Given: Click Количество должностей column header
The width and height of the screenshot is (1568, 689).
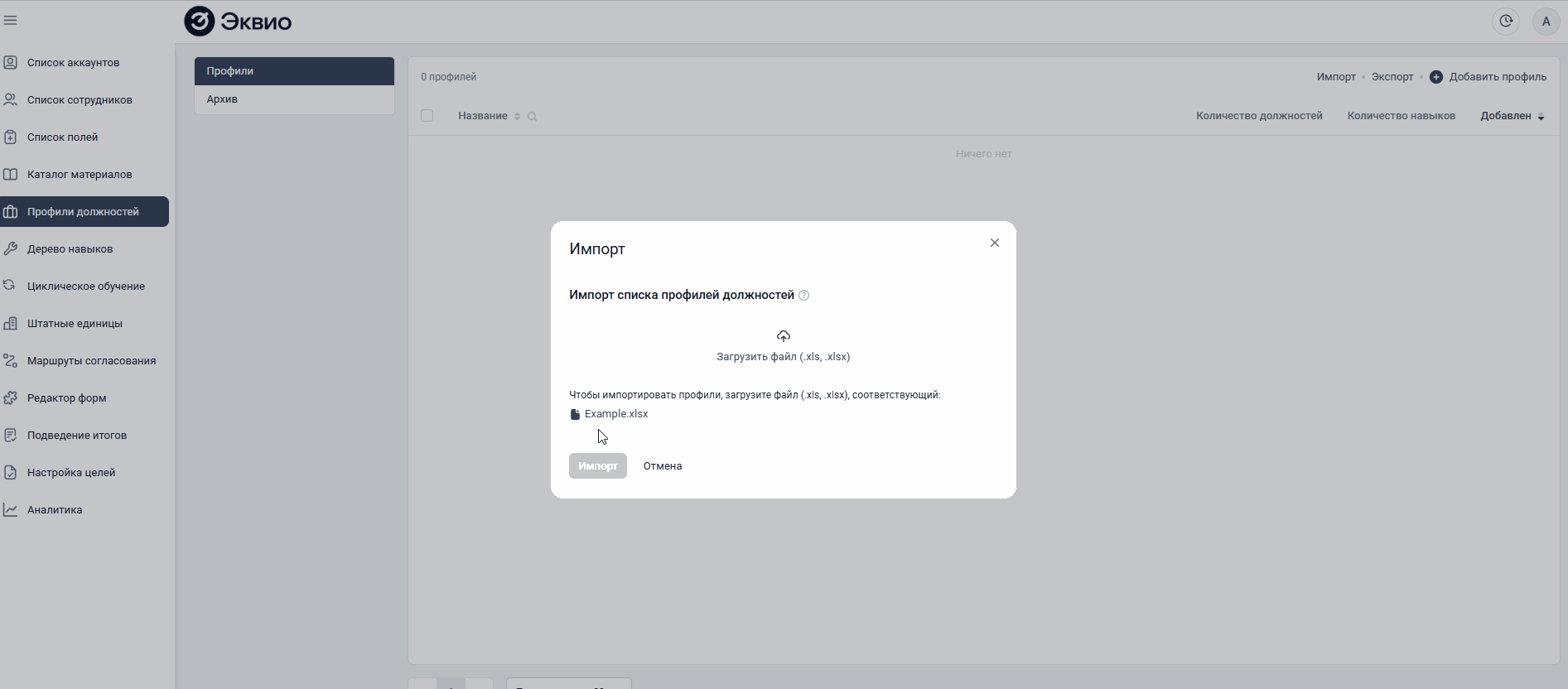Looking at the screenshot, I should [x=1259, y=116].
